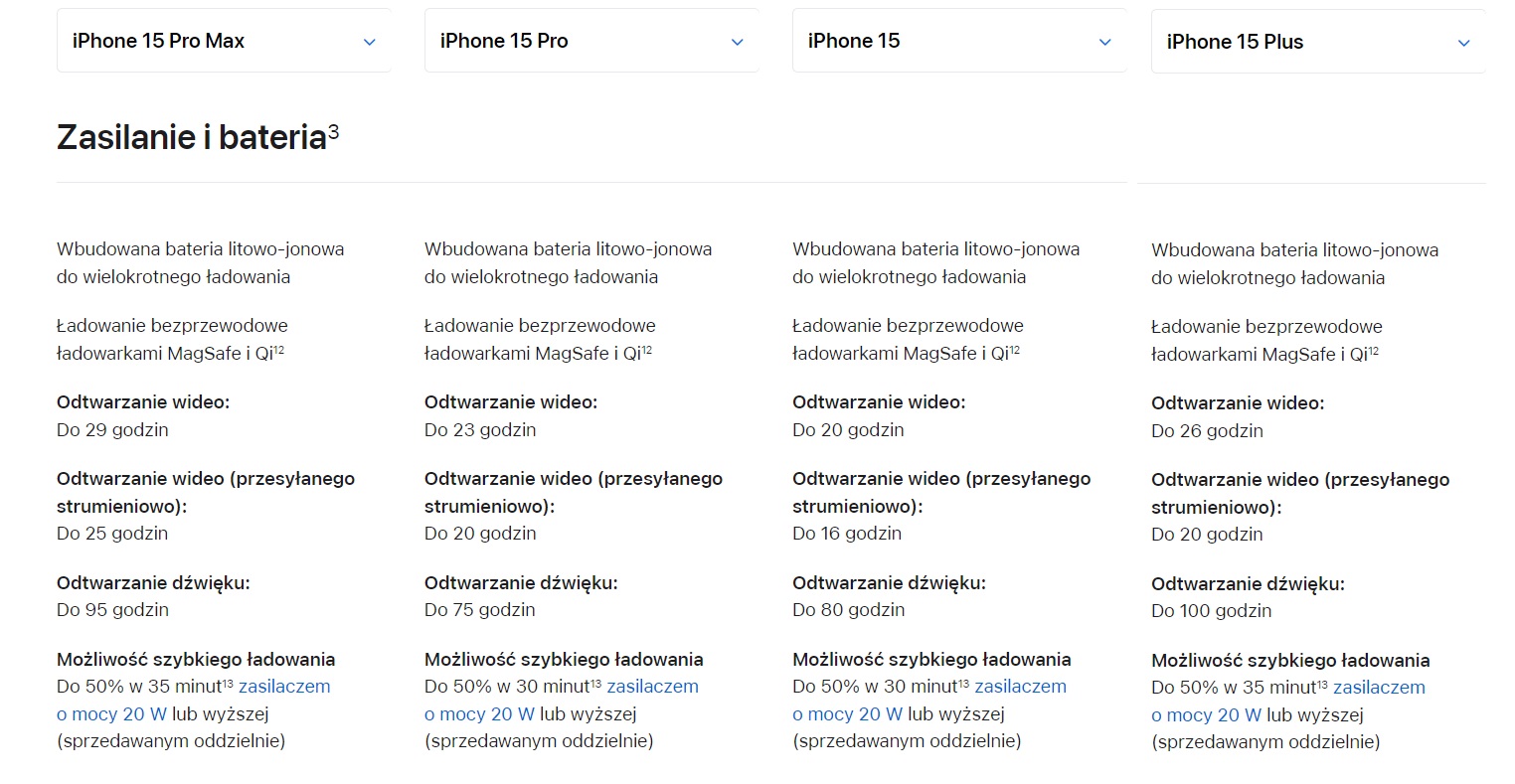
Task: Follow the 20 W zasilaczem link in iPhone 15 column
Action: coord(1020,687)
